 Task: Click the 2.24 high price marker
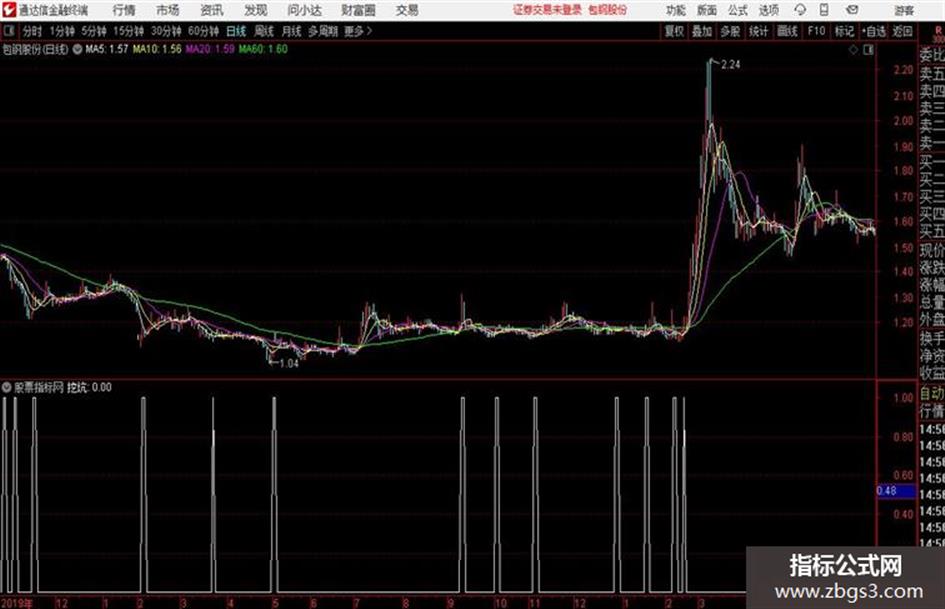click(x=730, y=65)
